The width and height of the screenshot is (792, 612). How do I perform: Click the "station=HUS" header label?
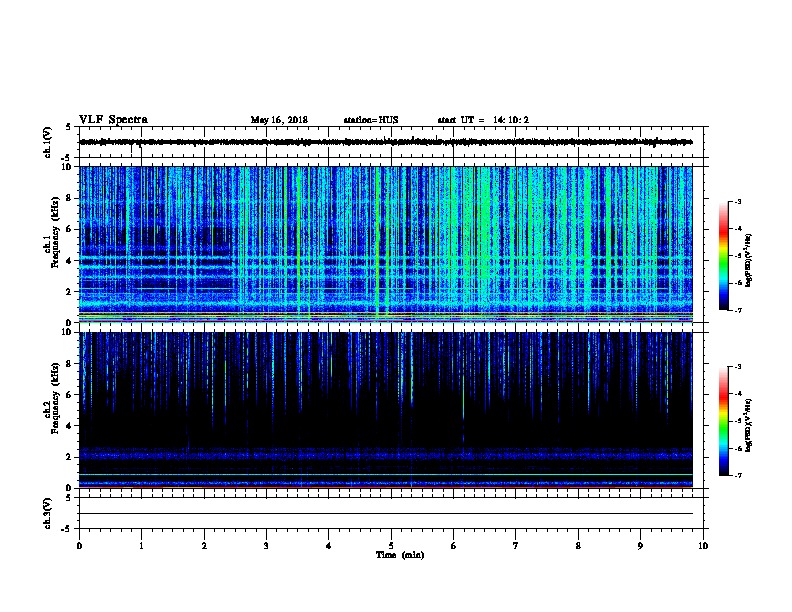[x=371, y=120]
